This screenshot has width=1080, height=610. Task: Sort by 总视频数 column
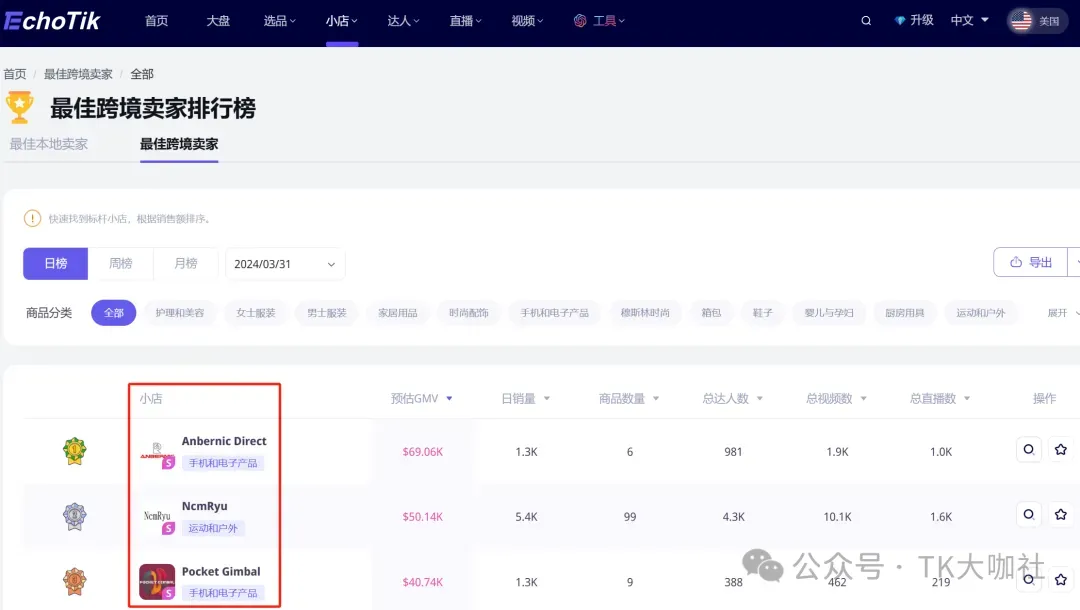coord(836,399)
